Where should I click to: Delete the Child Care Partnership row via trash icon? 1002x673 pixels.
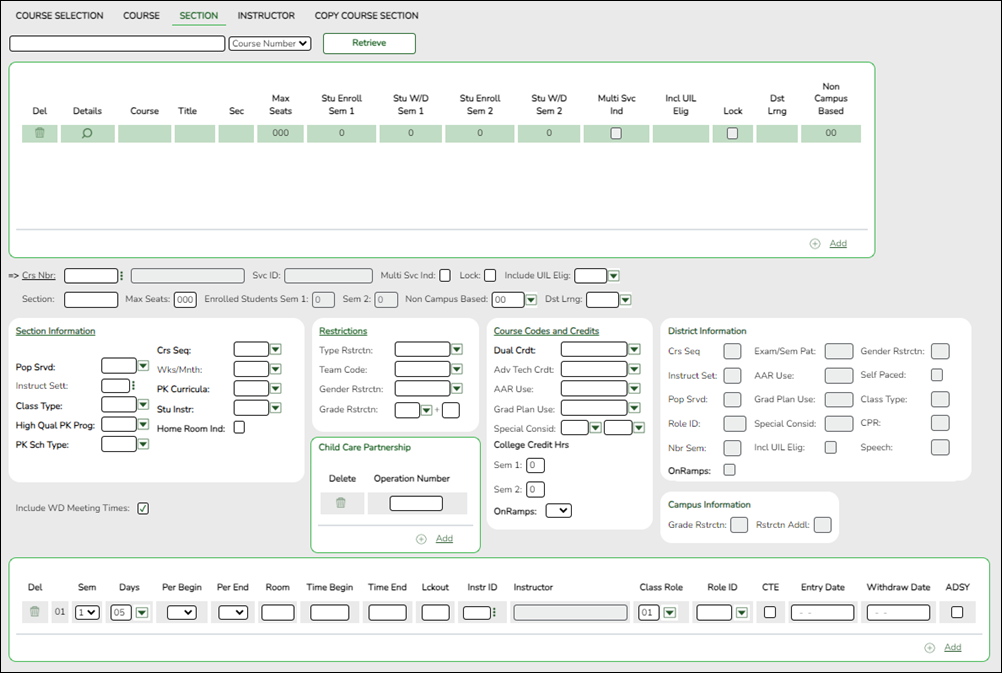tap(341, 503)
